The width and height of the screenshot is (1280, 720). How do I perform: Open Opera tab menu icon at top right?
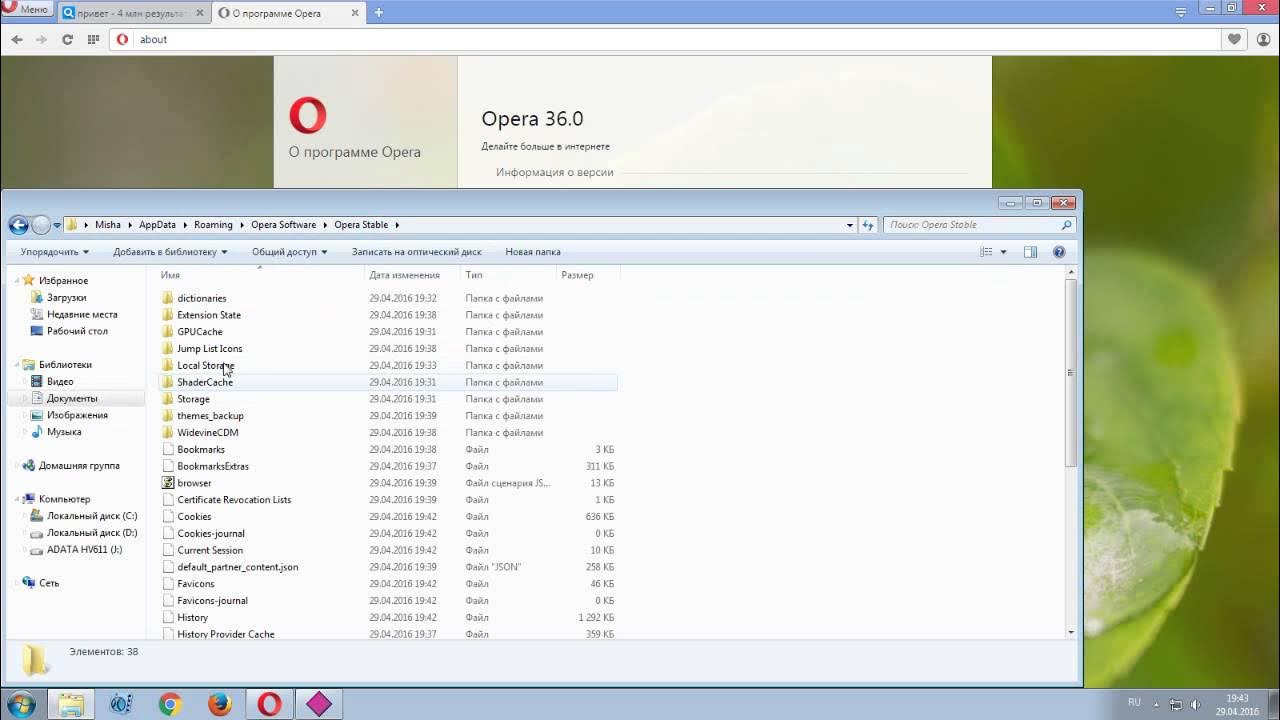1181,11
